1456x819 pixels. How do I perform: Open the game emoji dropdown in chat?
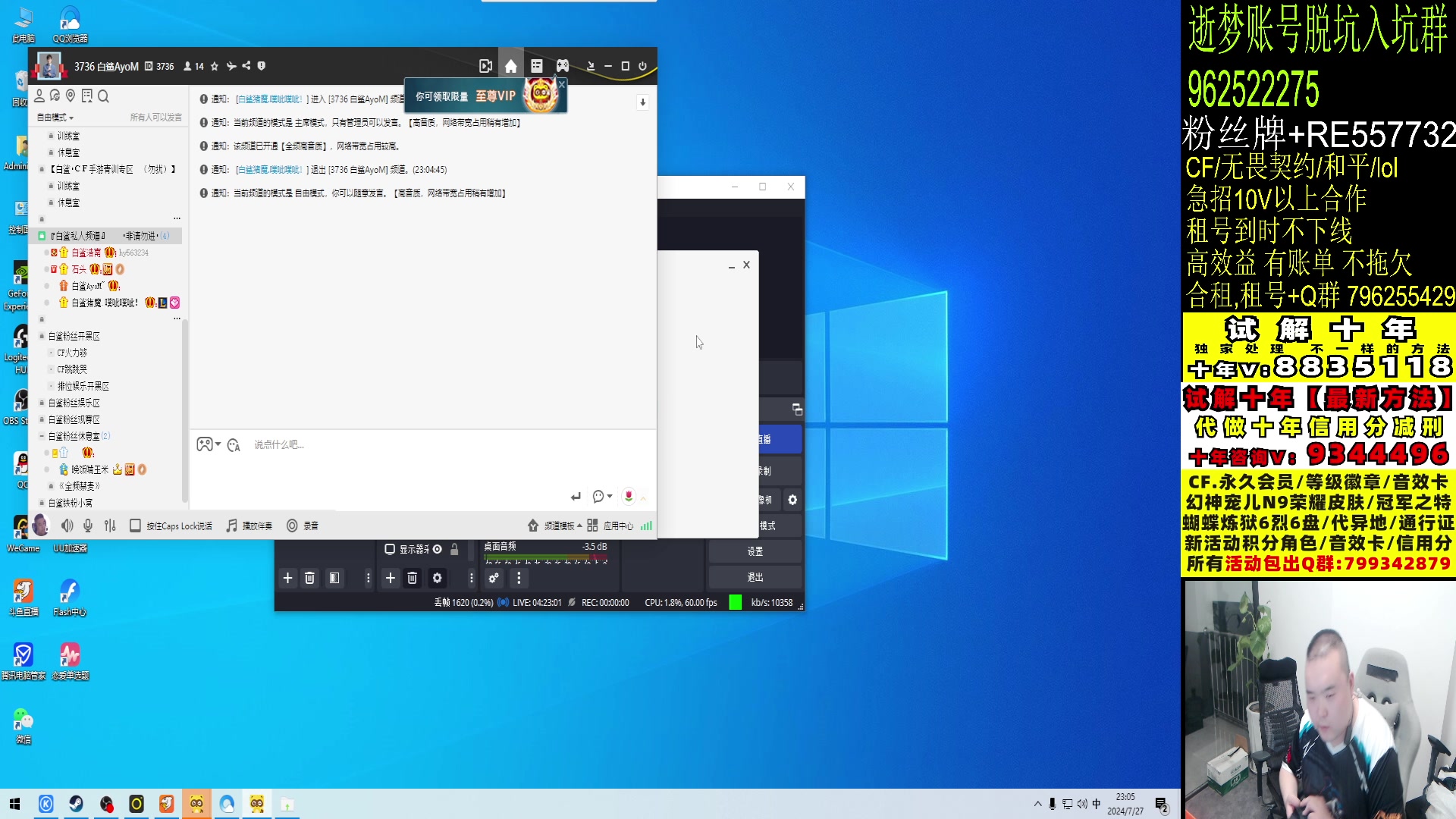pyautogui.click(x=209, y=444)
